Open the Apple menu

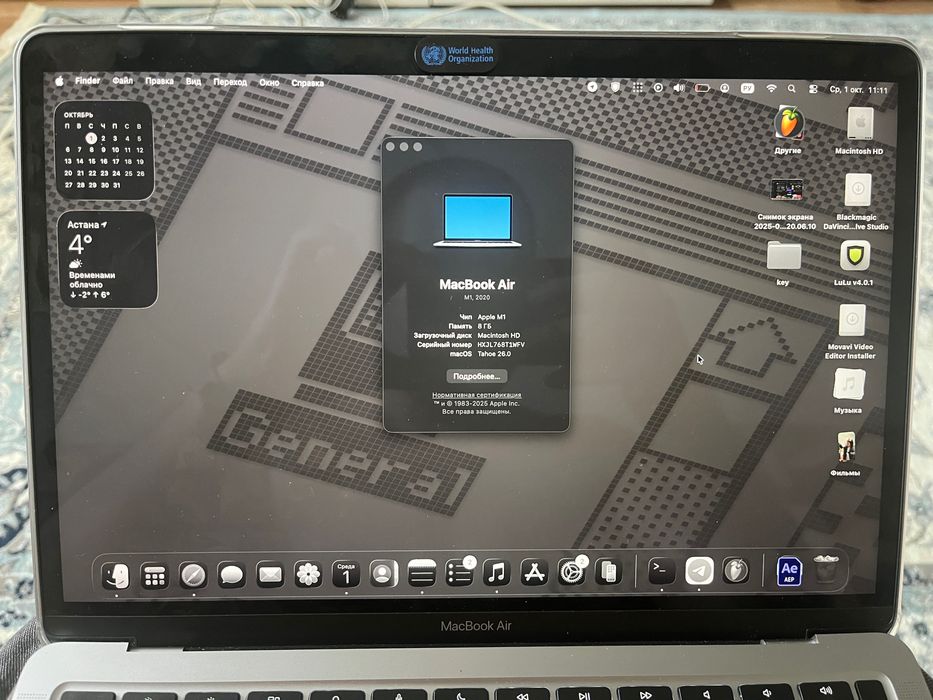60,81
